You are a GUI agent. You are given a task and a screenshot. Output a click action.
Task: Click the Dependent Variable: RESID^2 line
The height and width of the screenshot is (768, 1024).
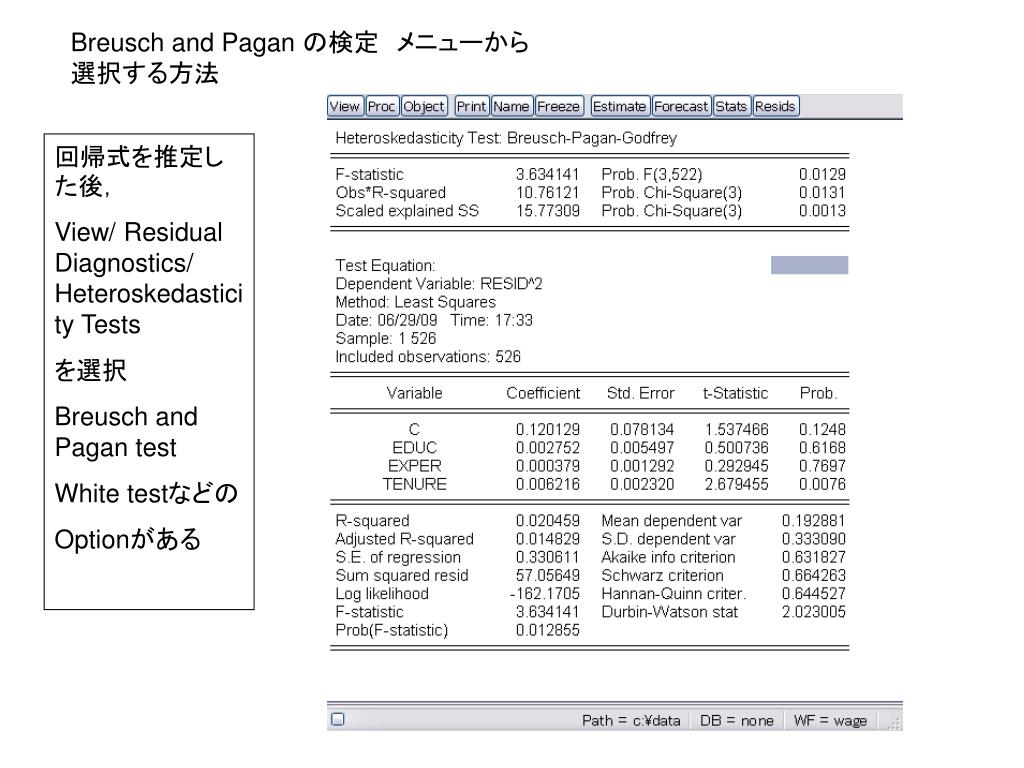439,284
